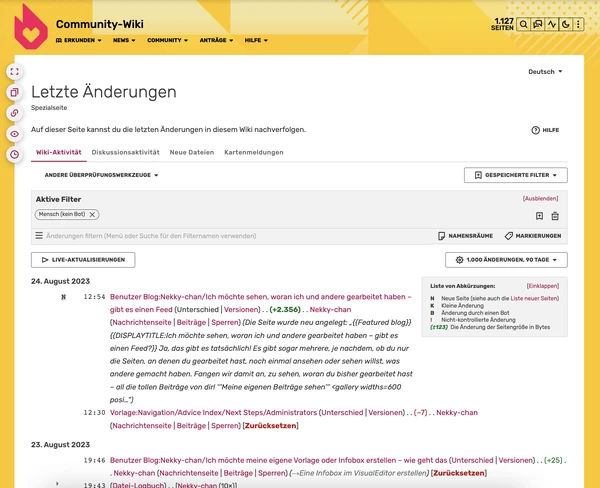Switch to Kartenmeldungen tab

[x=254, y=152]
